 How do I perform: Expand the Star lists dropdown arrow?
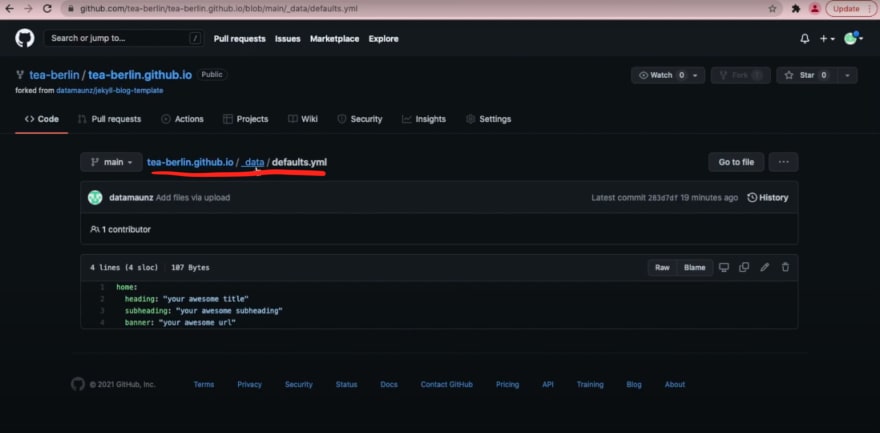pos(847,75)
